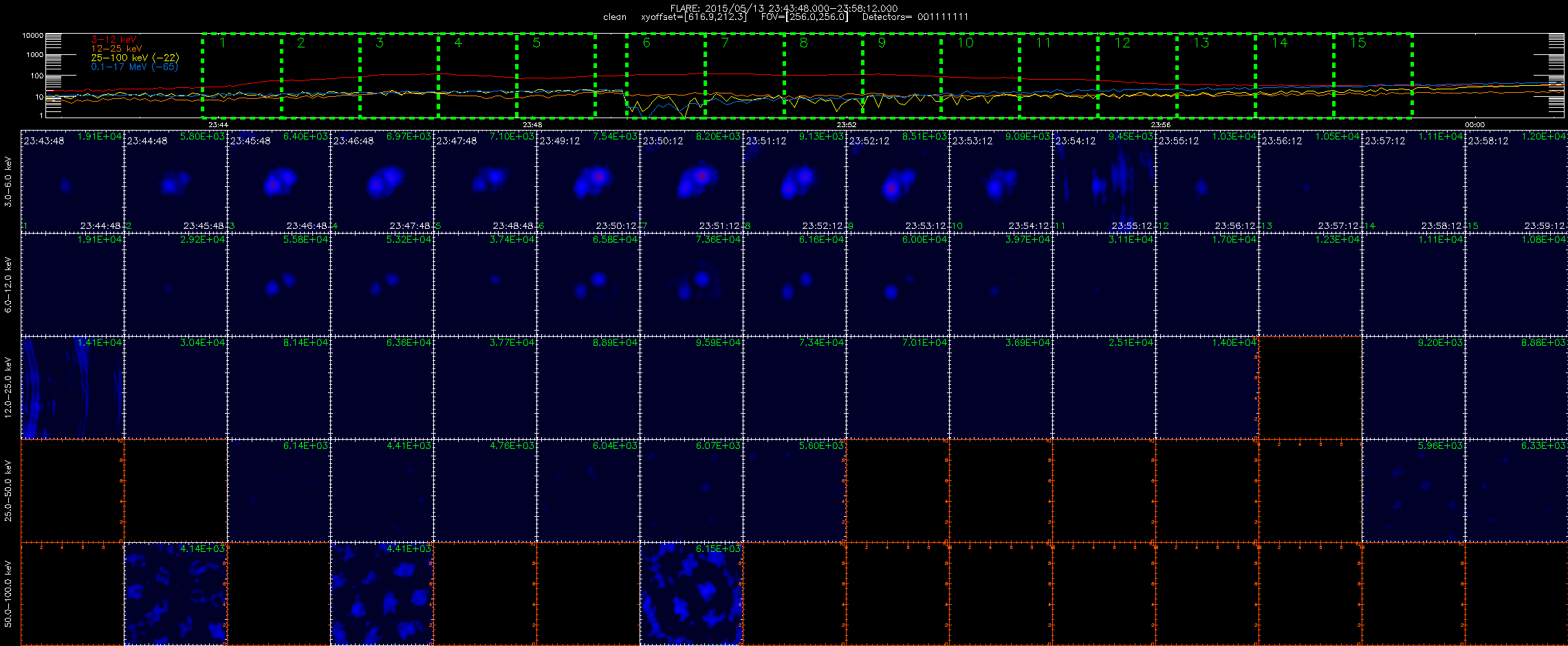Open the 3-6 keV image at 23:50:12
This screenshot has width=1568, height=646.
691,181
